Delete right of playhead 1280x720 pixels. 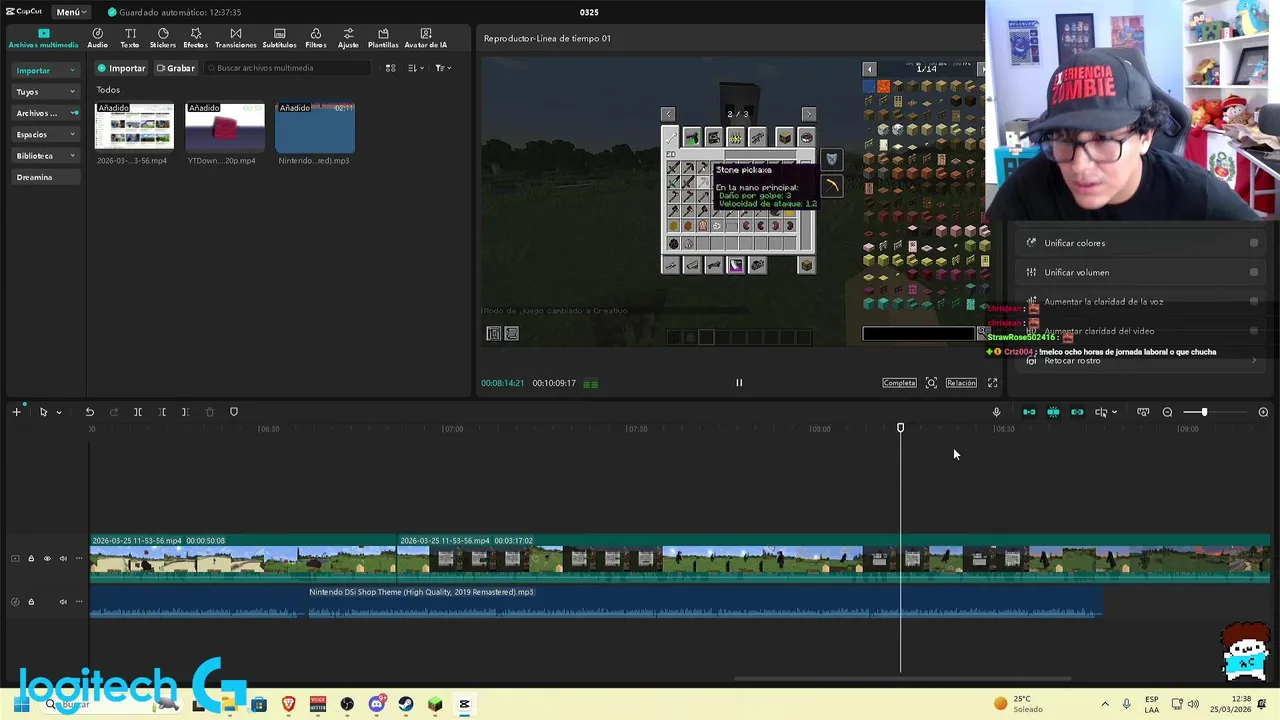185,412
